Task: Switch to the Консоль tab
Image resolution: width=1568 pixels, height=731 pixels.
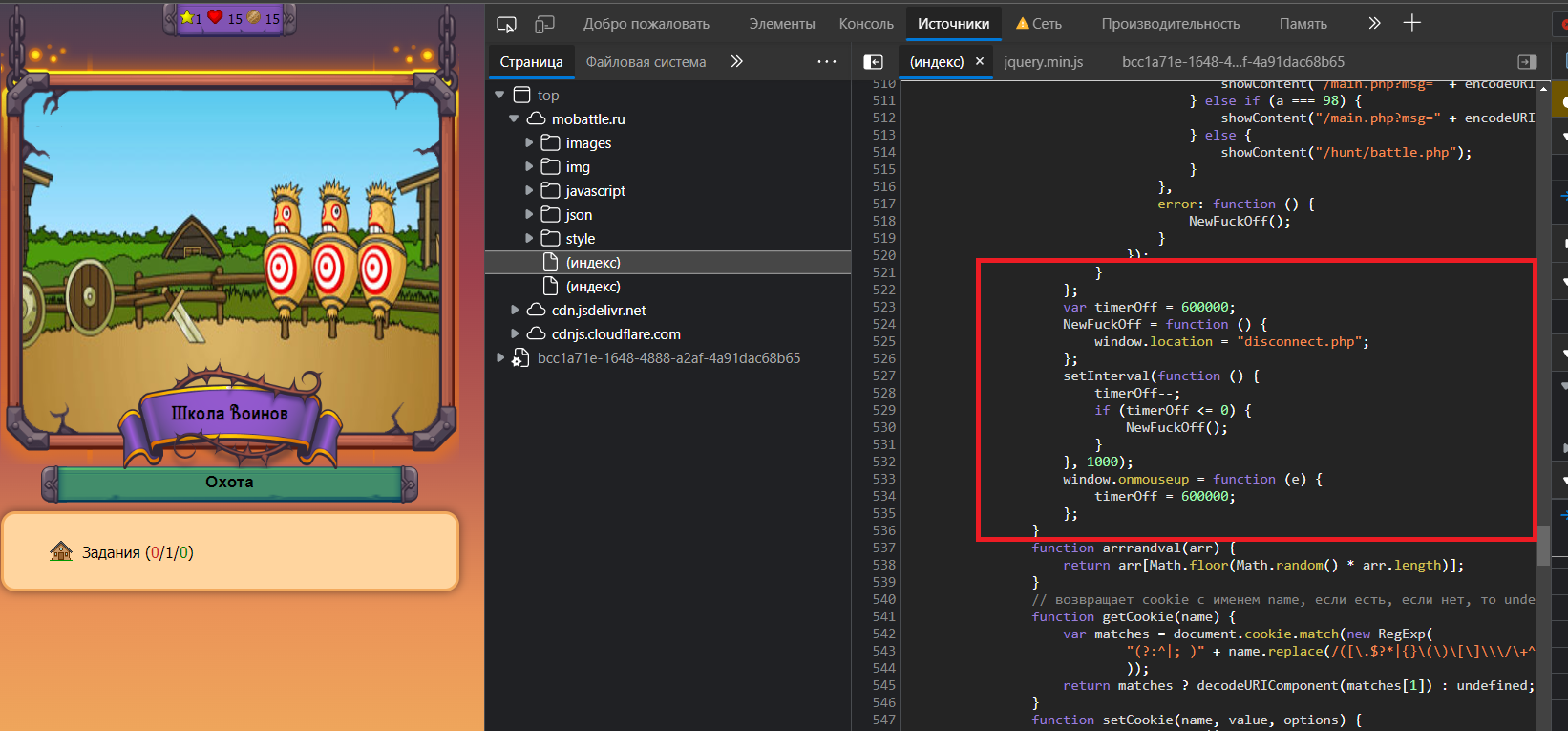Action: pyautogui.click(x=865, y=24)
